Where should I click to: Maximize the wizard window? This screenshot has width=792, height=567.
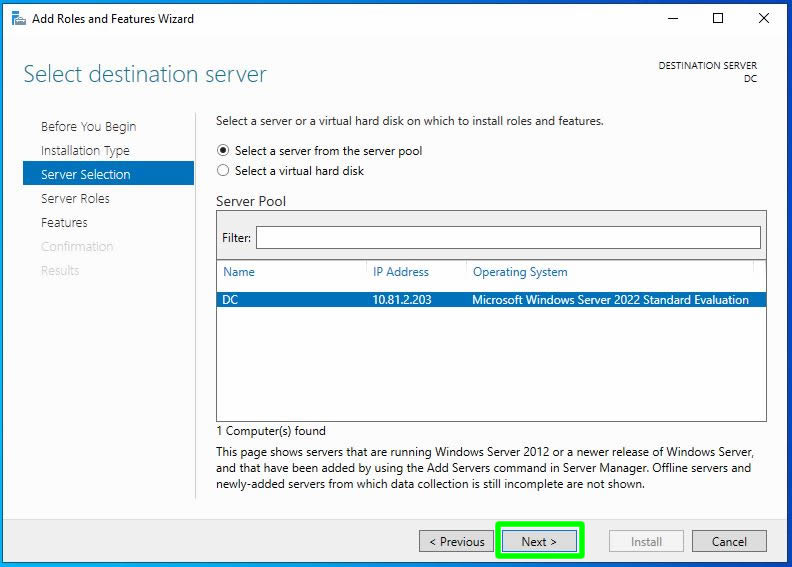(717, 19)
